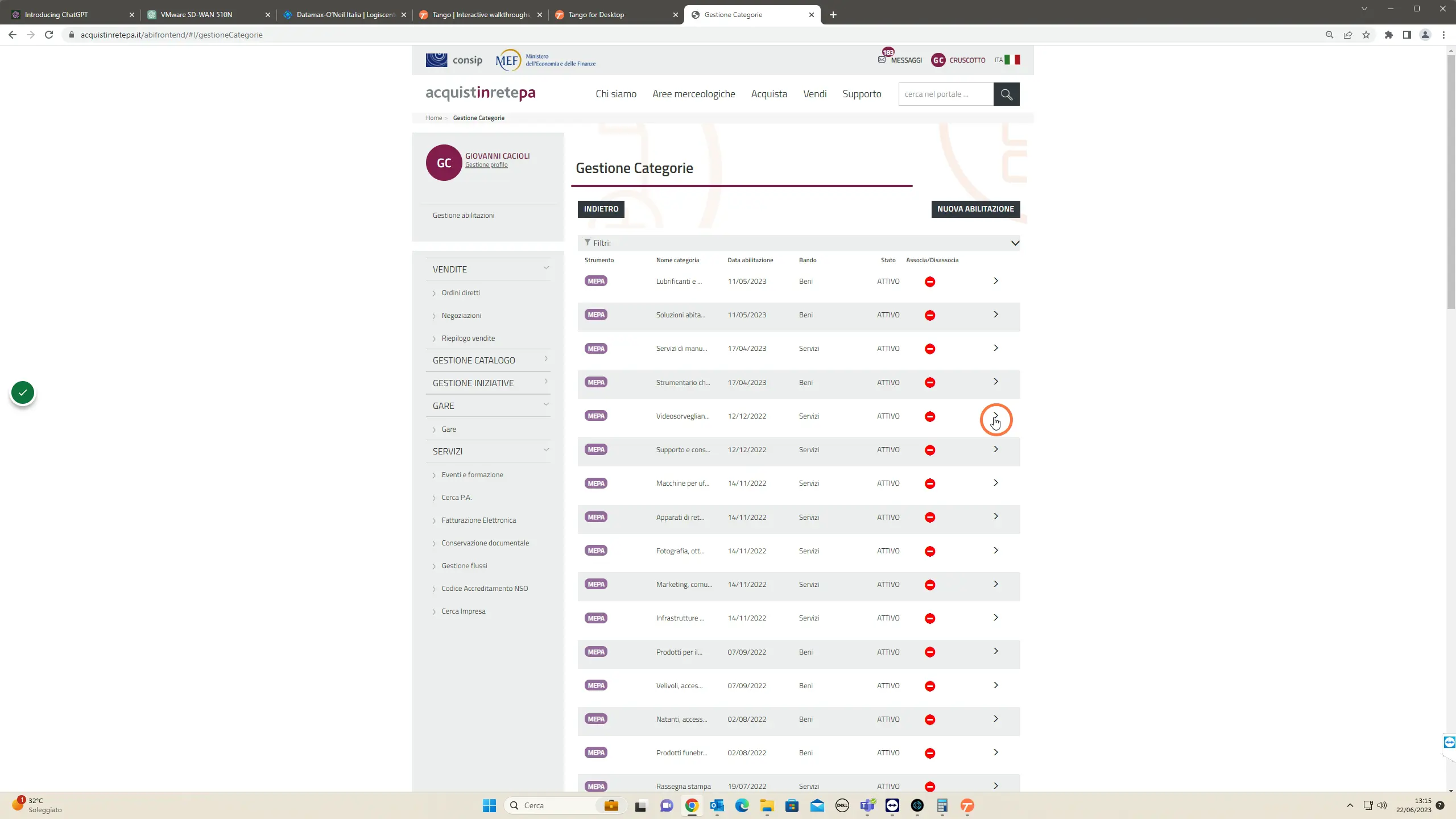Click the Italian flag language selector
This screenshot has width=1456, height=819.
(1012, 60)
